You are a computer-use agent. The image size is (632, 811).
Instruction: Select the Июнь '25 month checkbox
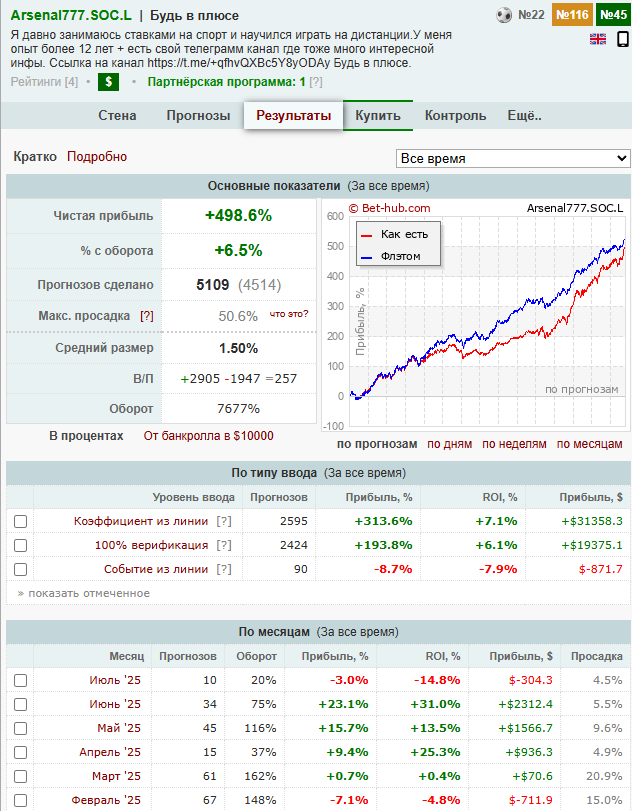[x=20, y=704]
